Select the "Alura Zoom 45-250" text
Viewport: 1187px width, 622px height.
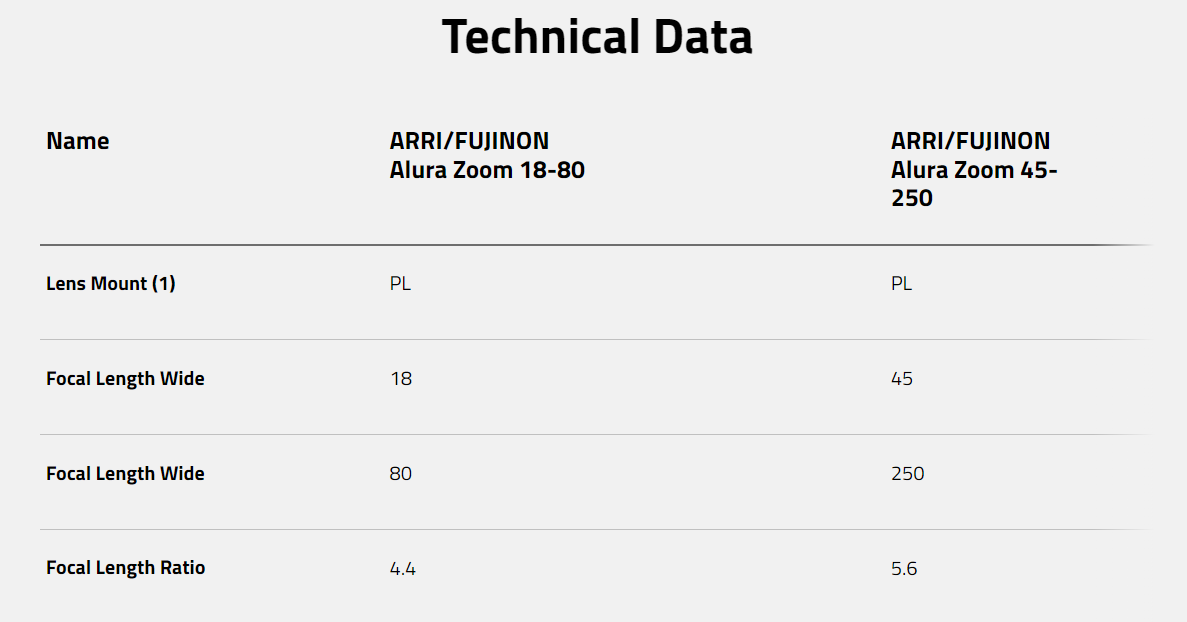[974, 184]
